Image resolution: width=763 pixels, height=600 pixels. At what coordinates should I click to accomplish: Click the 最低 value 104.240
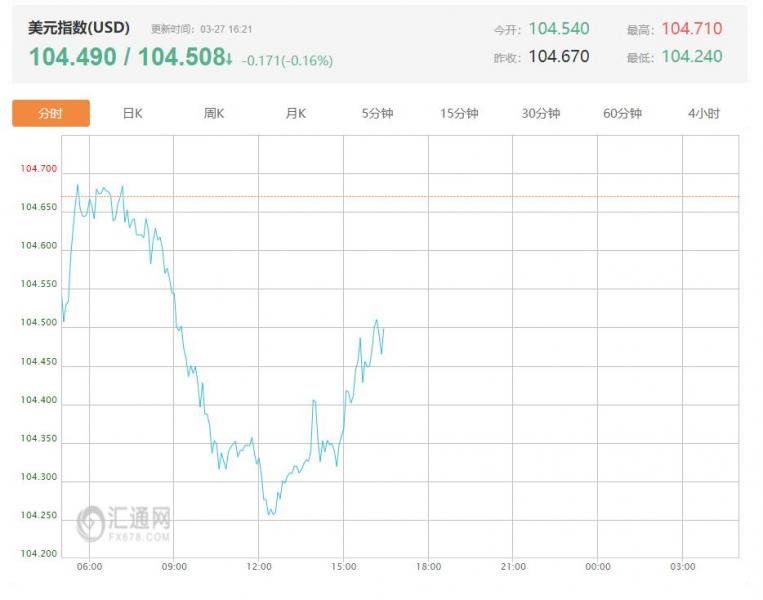[691, 57]
